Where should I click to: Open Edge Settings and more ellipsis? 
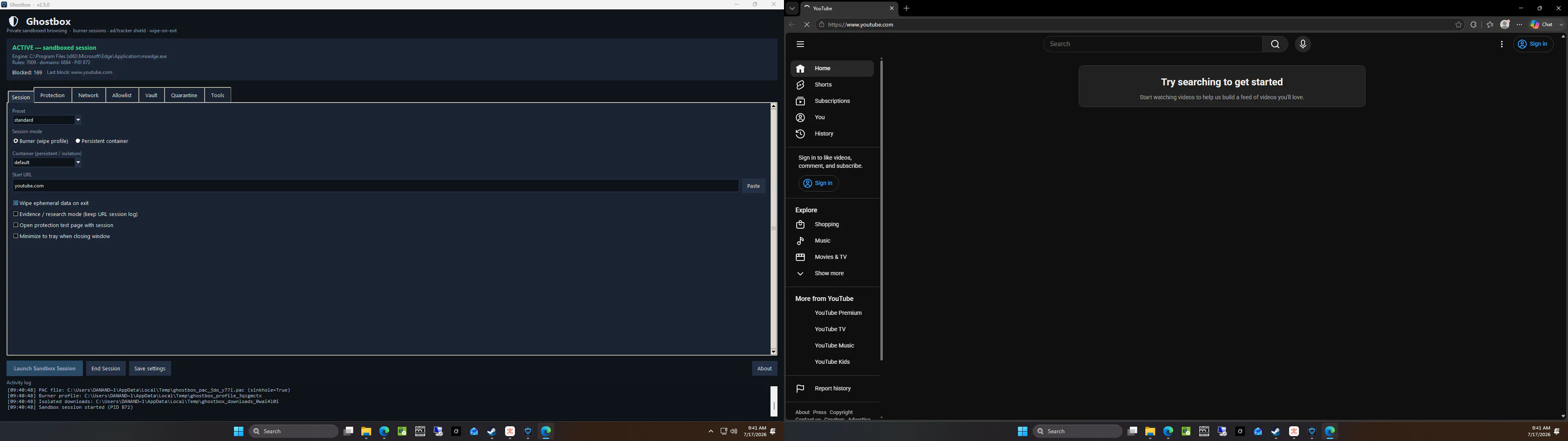(1519, 25)
